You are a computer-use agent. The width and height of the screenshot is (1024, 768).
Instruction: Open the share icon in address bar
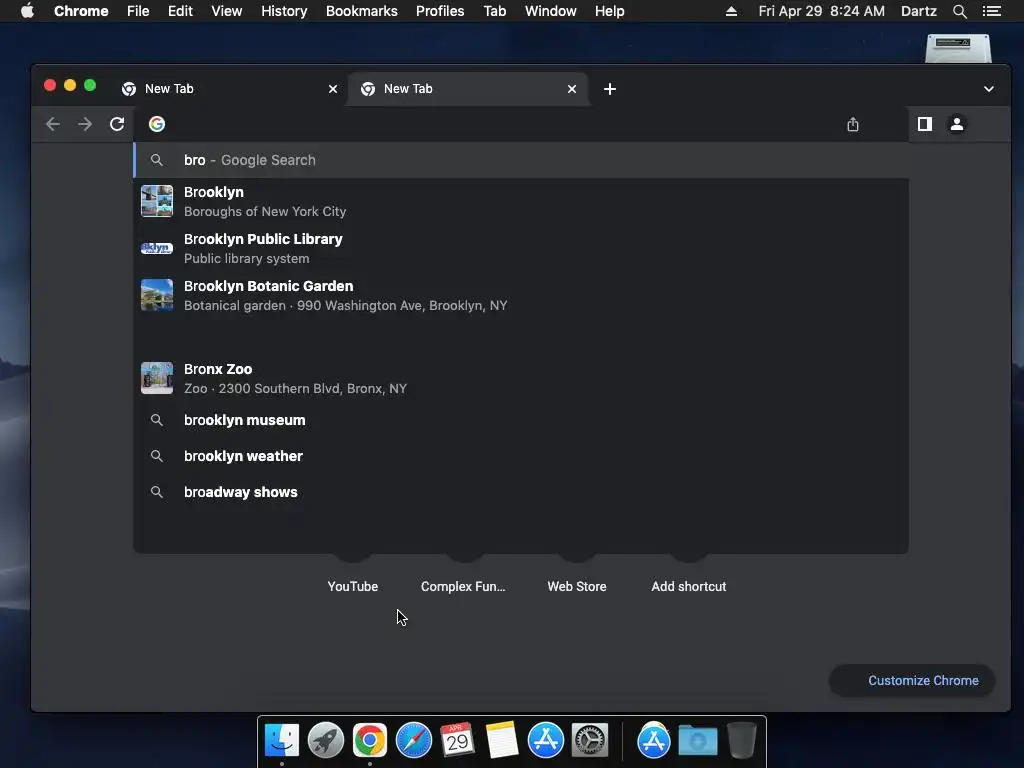[x=853, y=124]
